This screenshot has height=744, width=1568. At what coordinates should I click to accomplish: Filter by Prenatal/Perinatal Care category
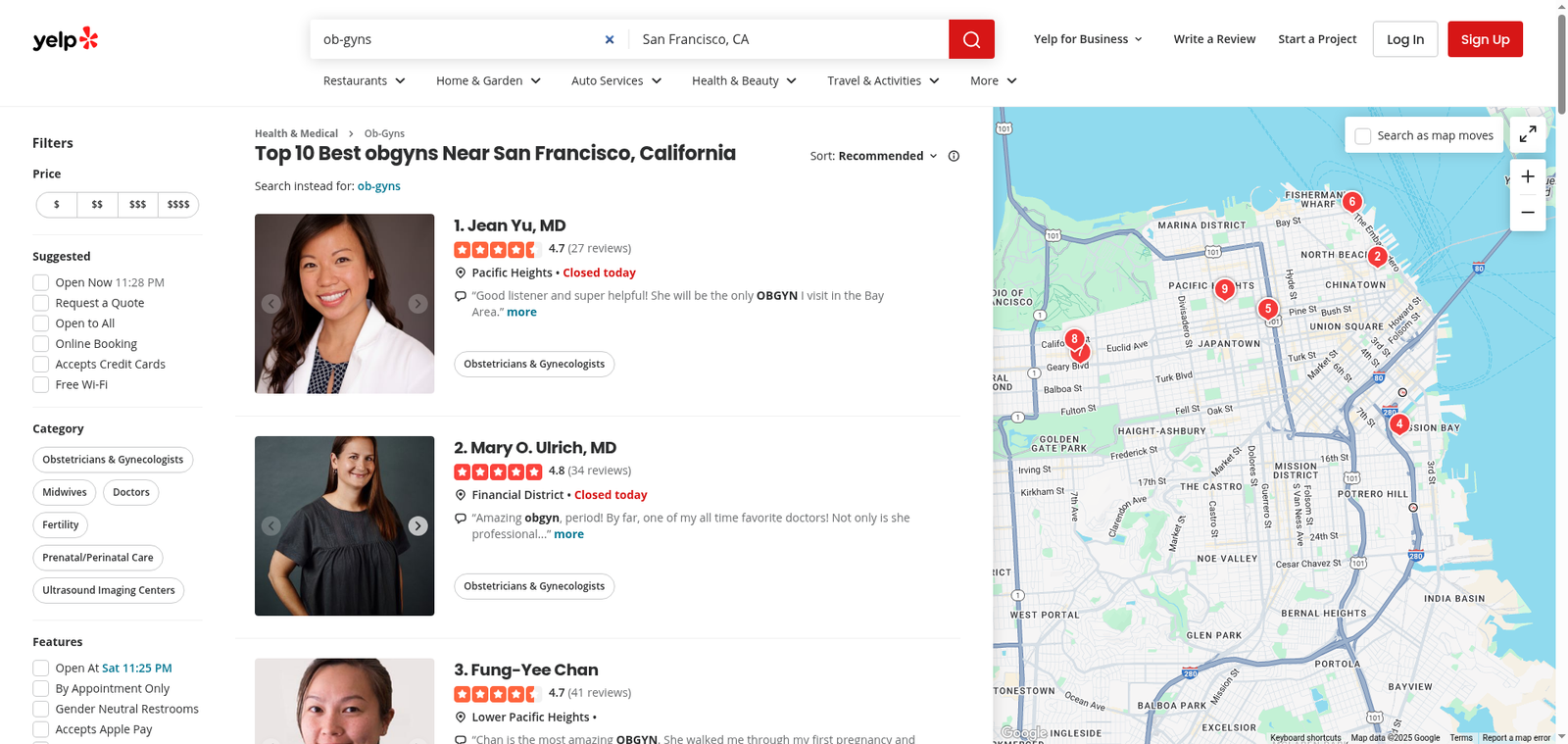pyautogui.click(x=98, y=558)
